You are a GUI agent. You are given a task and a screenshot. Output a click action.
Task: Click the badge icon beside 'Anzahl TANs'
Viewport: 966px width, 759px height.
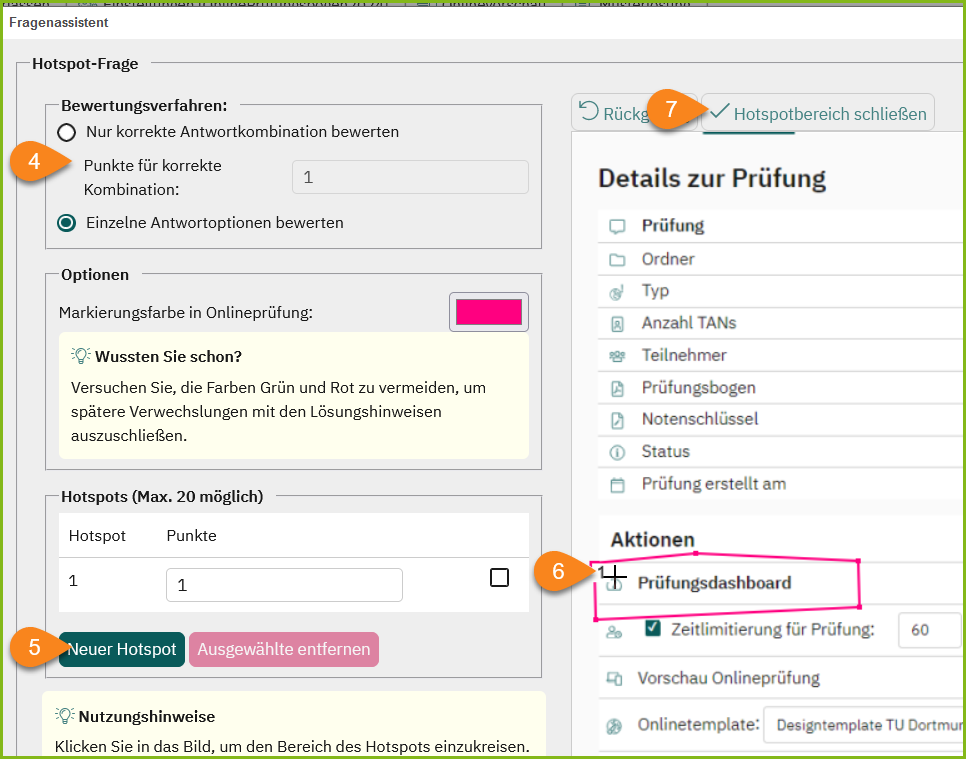pos(617,324)
